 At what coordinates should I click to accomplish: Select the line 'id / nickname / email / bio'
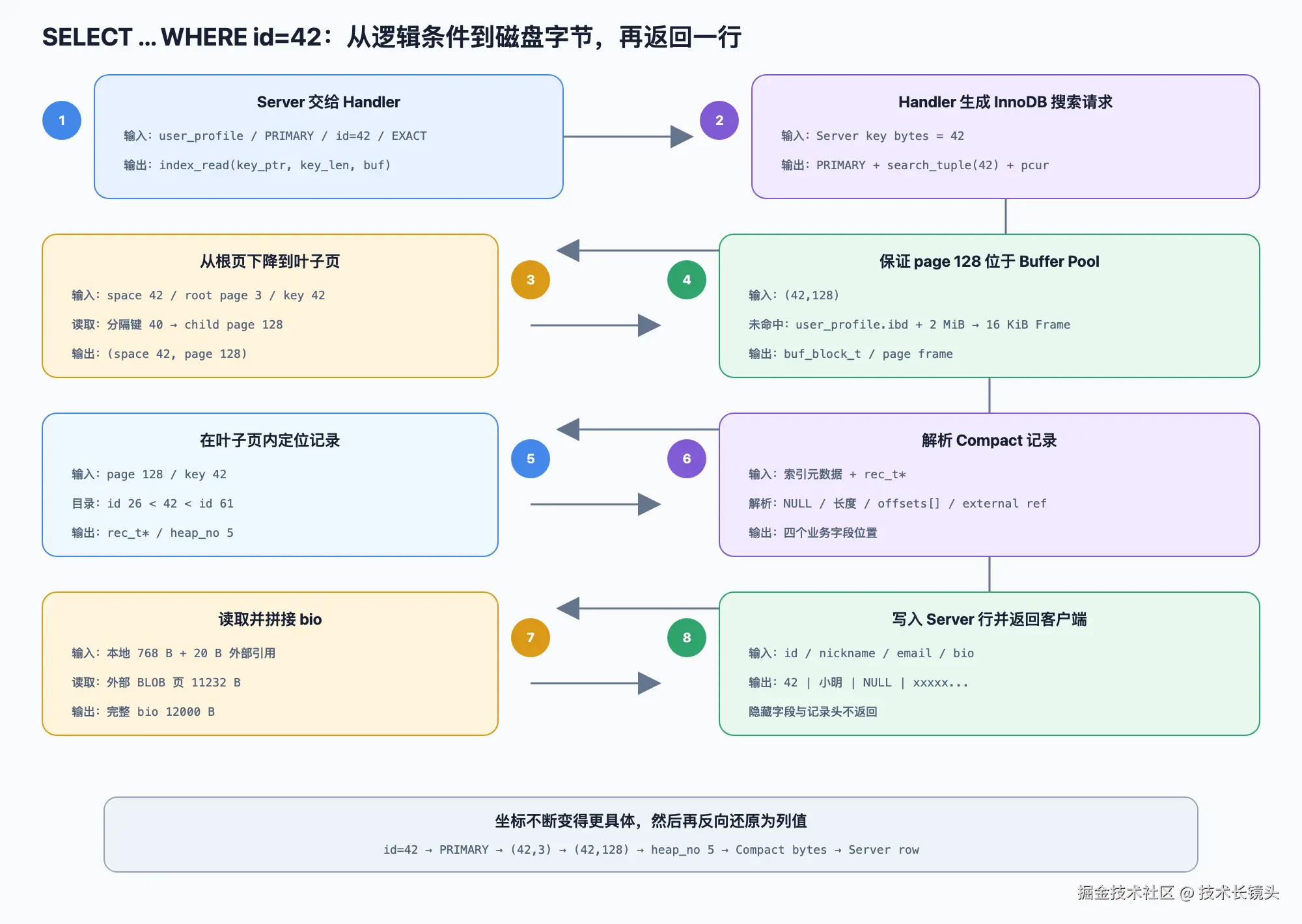(879, 653)
